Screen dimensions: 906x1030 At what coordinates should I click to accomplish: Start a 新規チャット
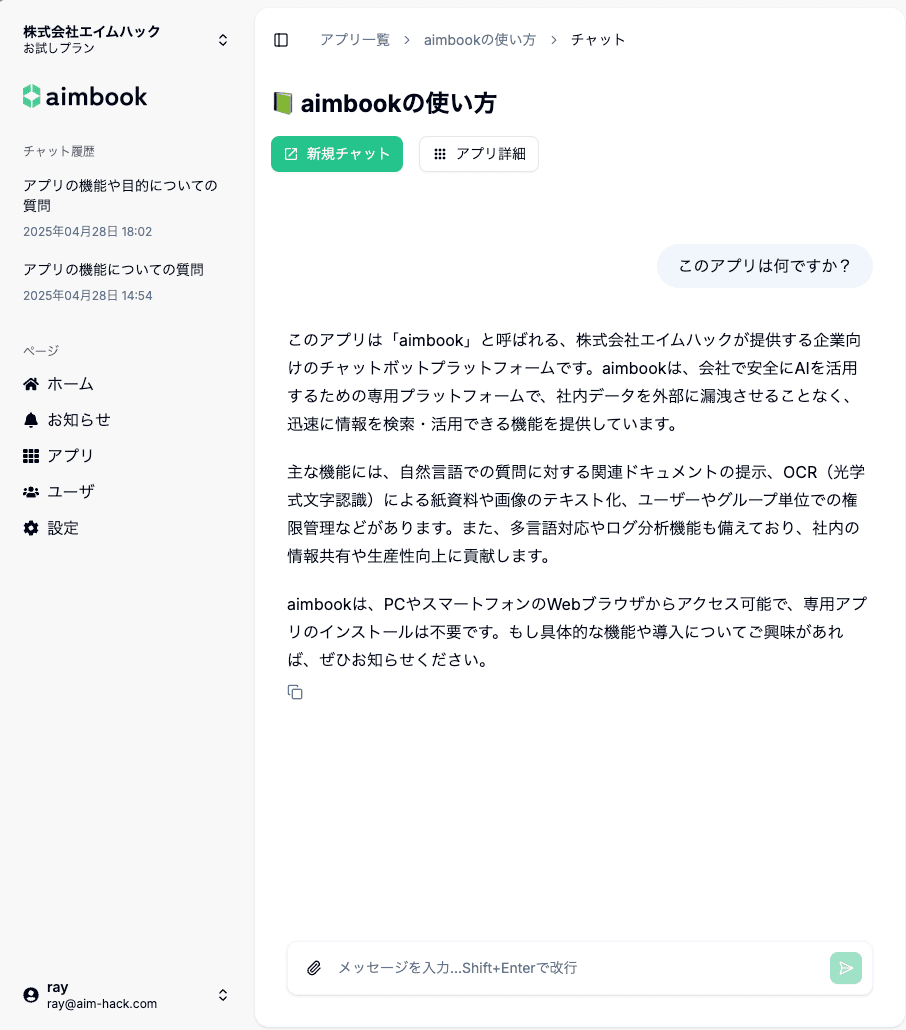(x=337, y=154)
